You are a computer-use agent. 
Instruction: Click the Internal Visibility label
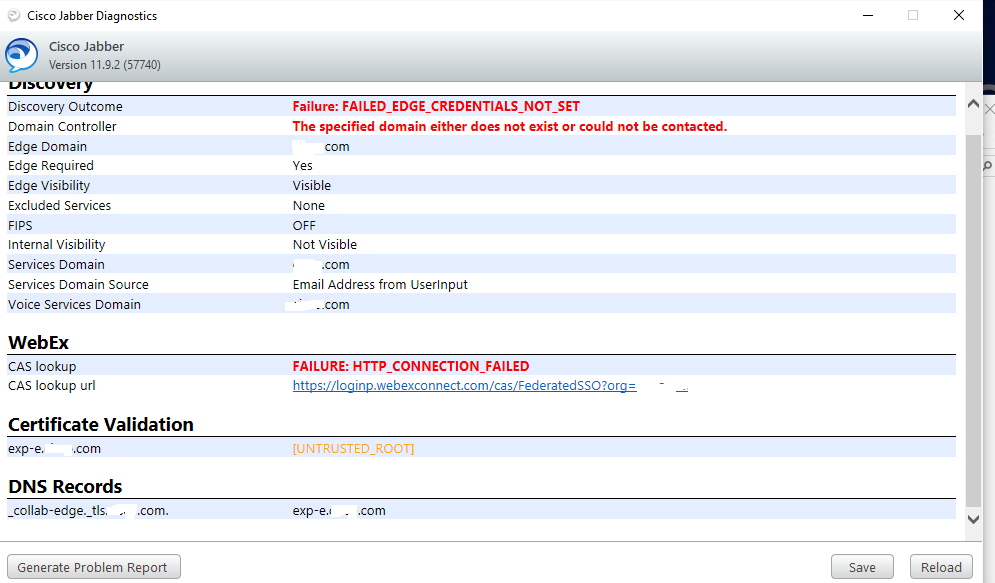tap(56, 245)
